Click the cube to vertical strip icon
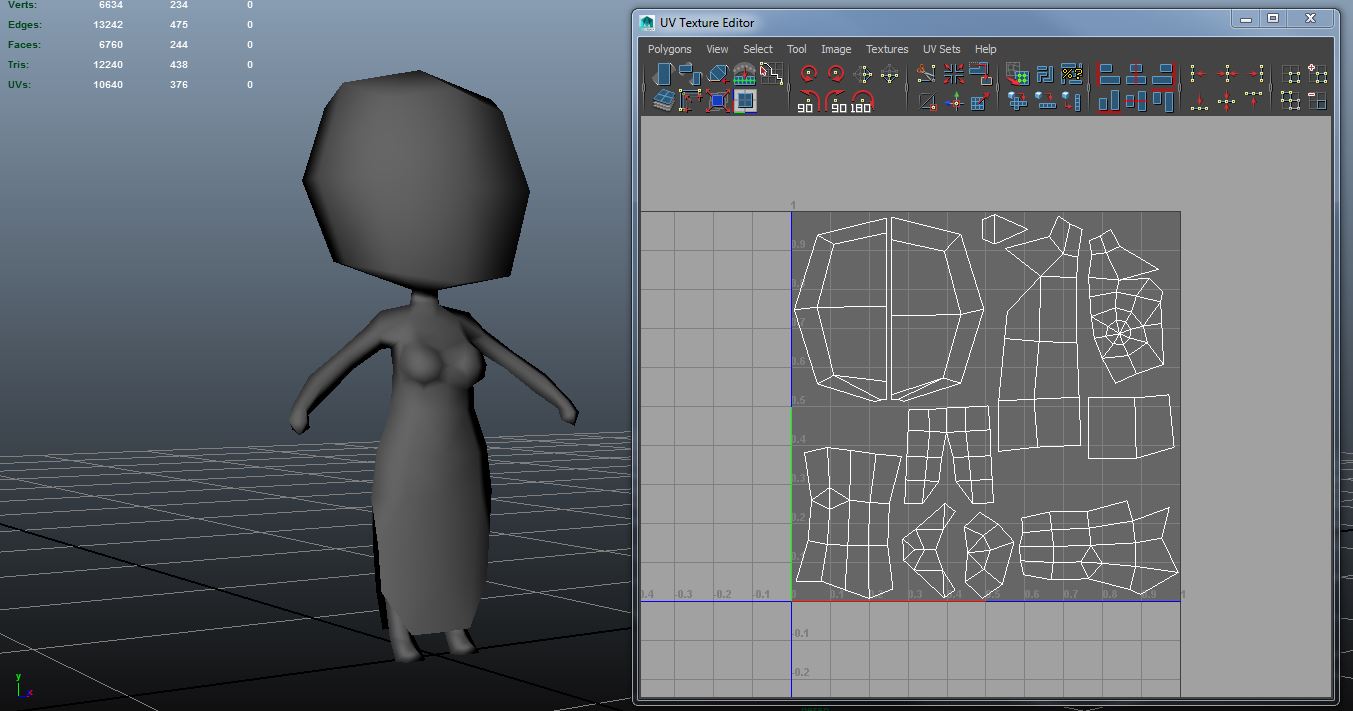This screenshot has height=711, width=1353. (x=1071, y=101)
